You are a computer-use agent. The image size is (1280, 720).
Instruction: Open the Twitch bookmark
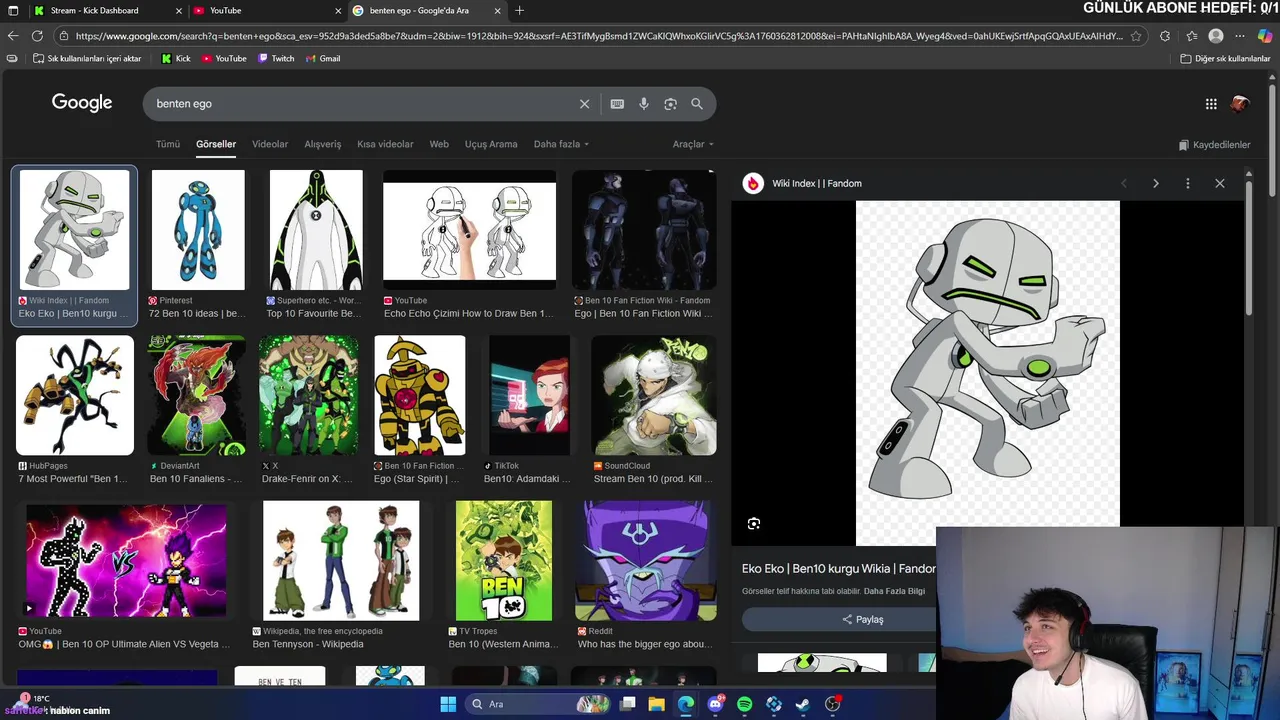coord(276,59)
